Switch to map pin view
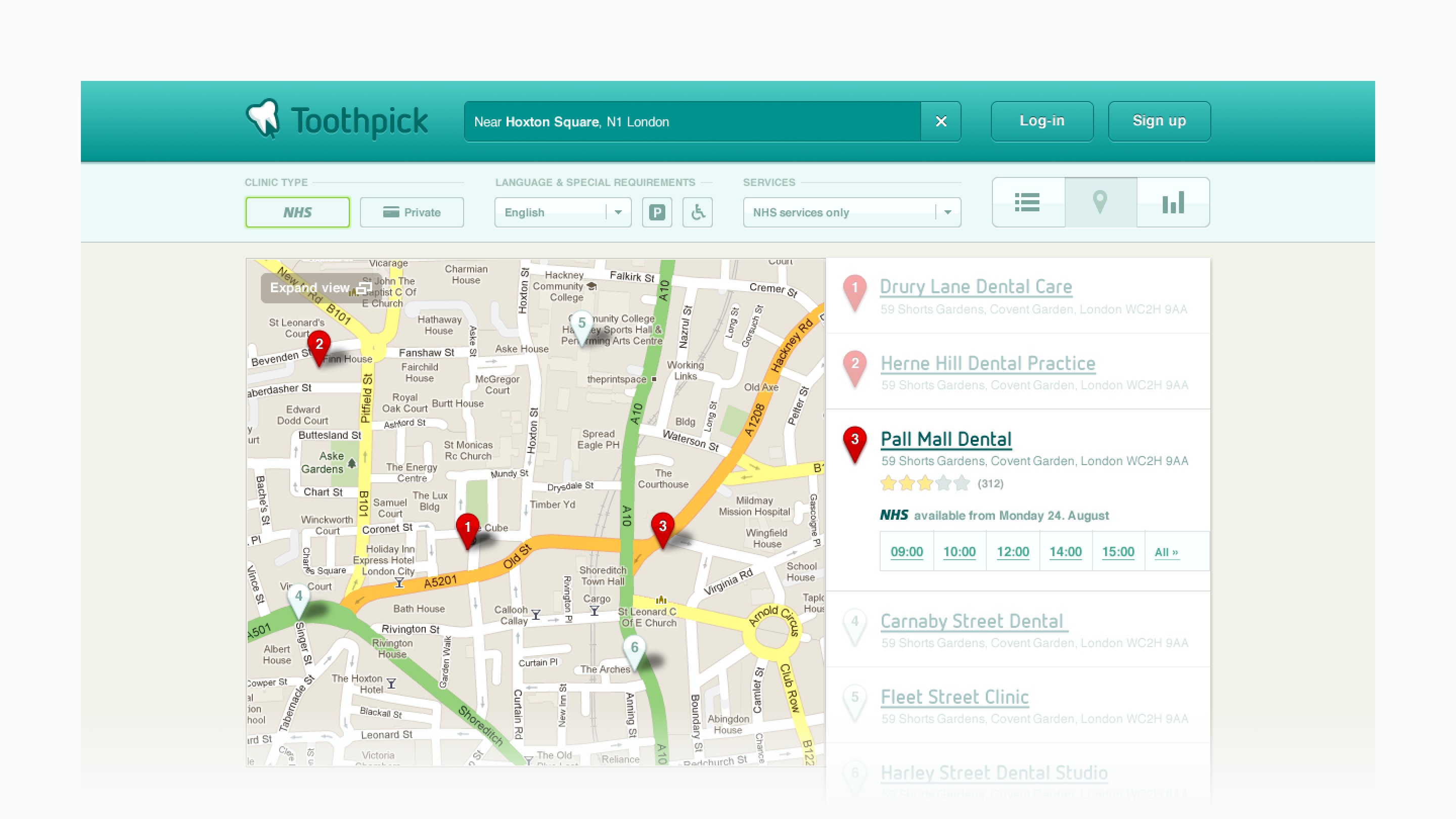Image resolution: width=1456 pixels, height=819 pixels. coord(1100,202)
